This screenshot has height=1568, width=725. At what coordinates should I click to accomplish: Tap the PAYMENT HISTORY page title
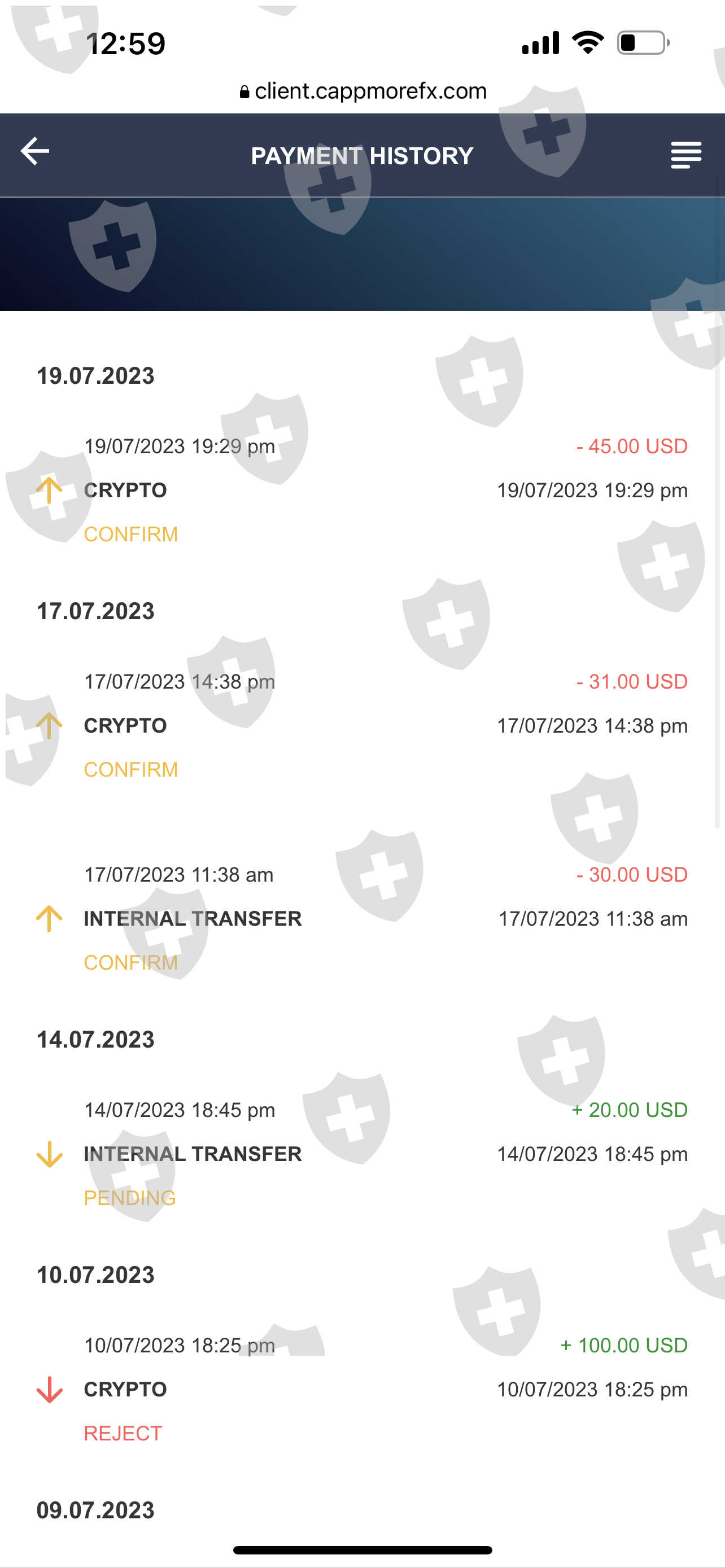tap(362, 156)
